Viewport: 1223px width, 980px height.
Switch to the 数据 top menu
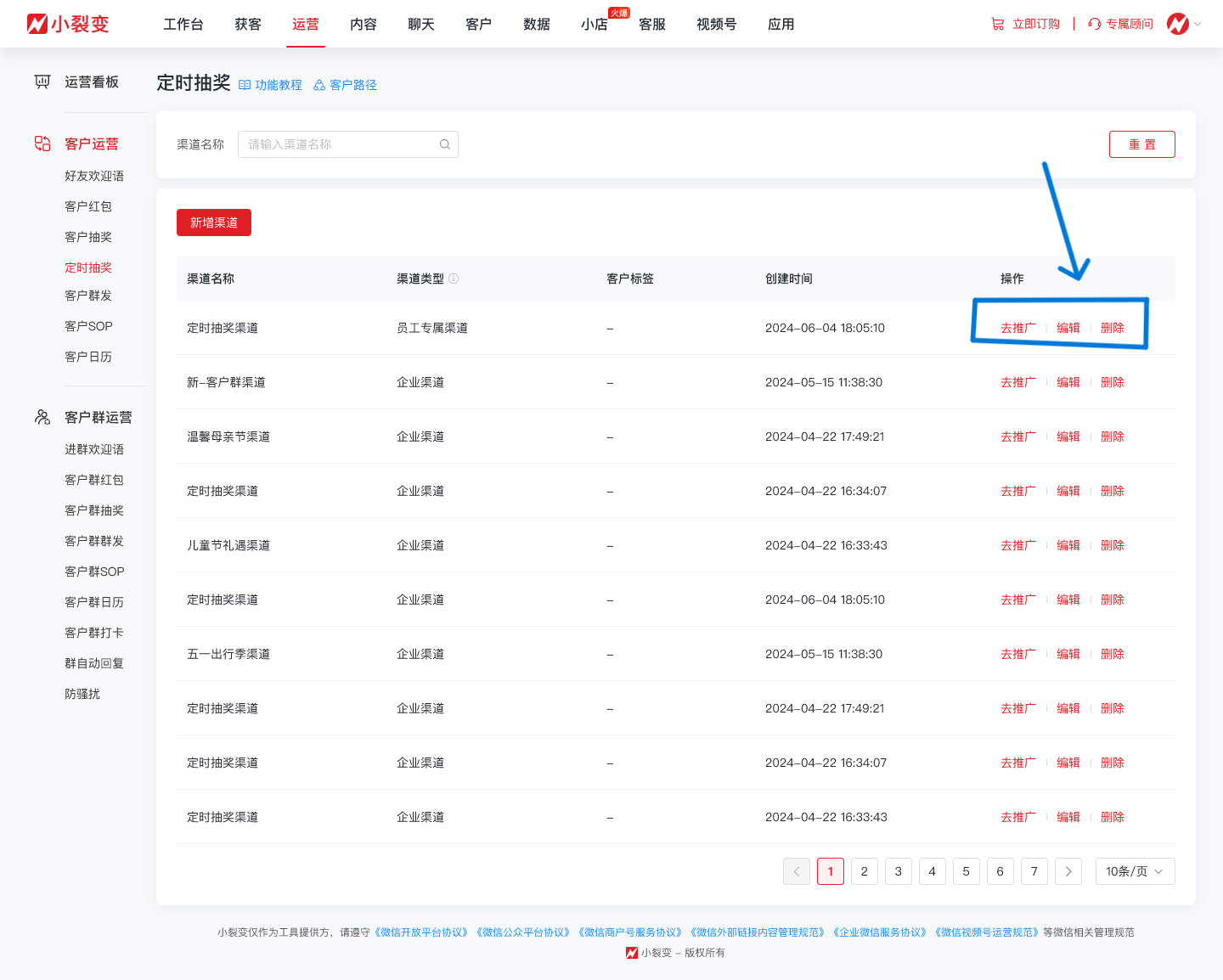[x=537, y=24]
